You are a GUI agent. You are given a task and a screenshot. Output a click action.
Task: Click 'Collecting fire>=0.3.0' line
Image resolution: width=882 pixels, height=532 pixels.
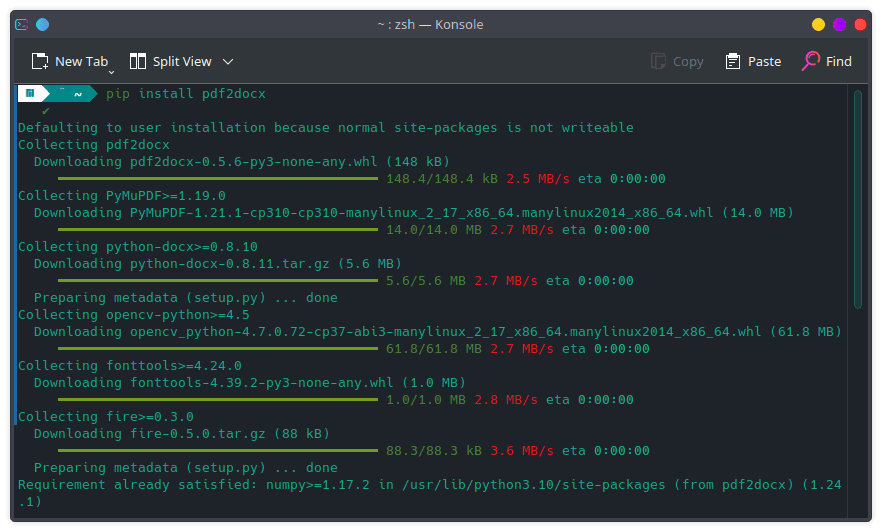click(x=106, y=417)
